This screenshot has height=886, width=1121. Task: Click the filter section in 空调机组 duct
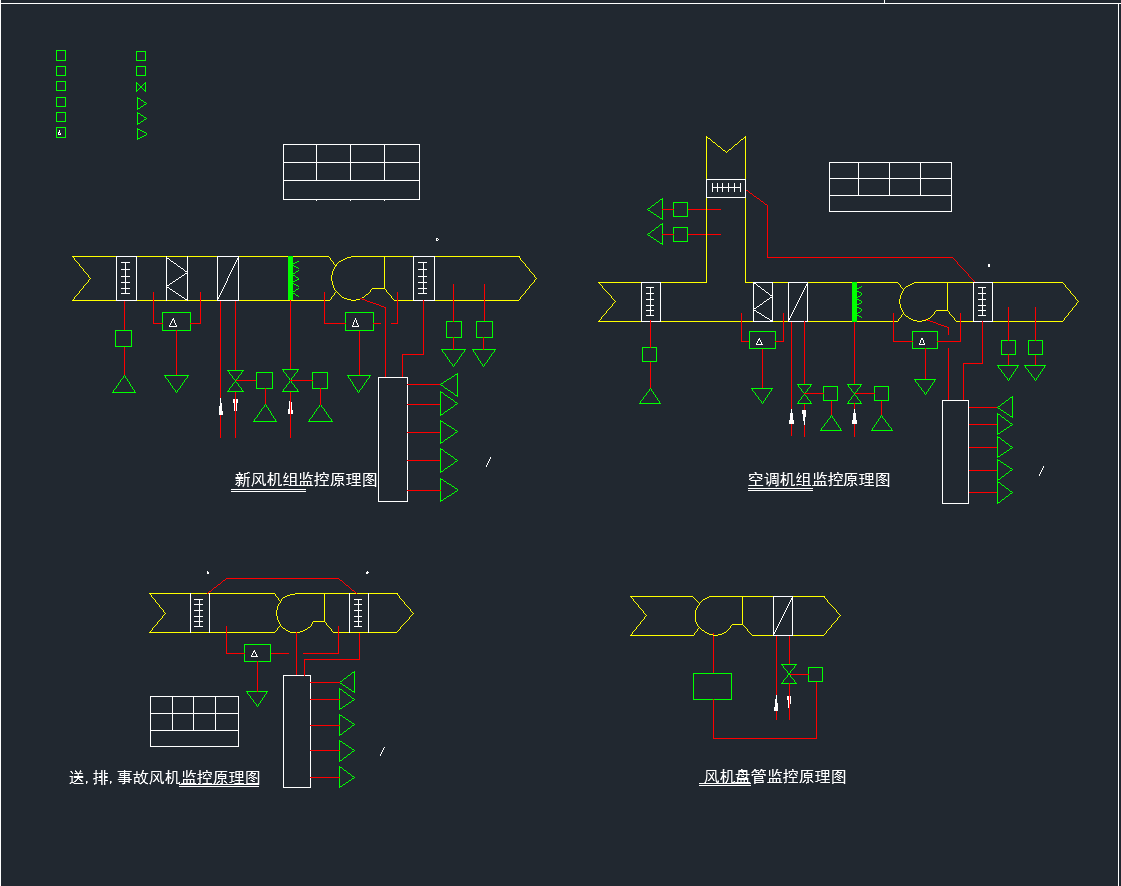point(763,301)
